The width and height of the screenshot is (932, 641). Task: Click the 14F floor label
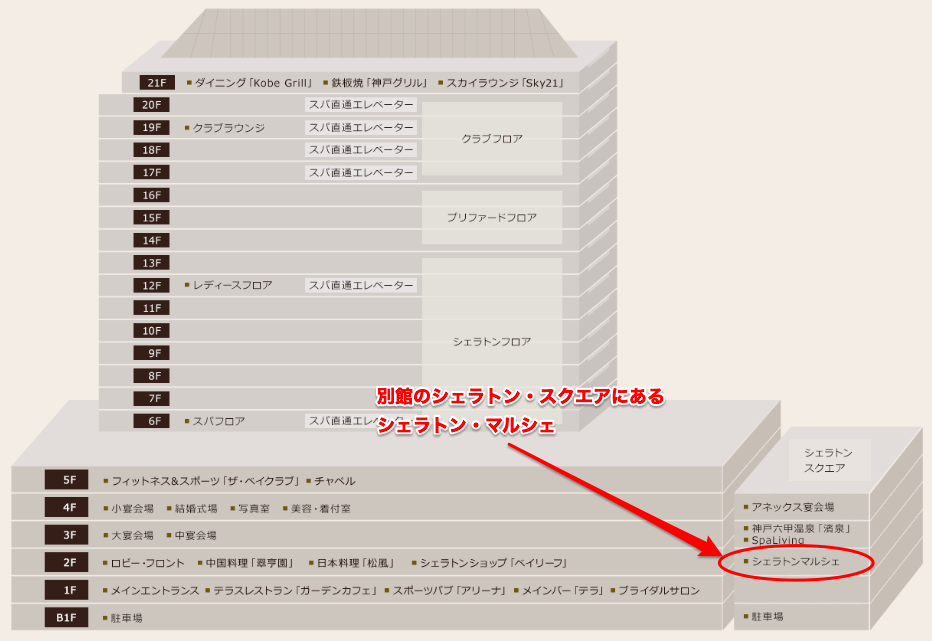pos(152,240)
